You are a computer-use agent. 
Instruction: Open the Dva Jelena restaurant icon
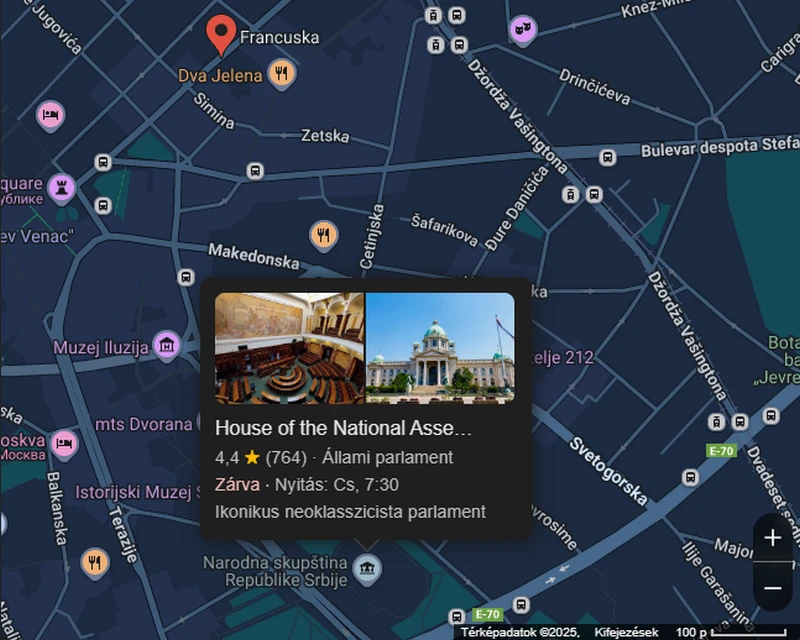[x=281, y=73]
